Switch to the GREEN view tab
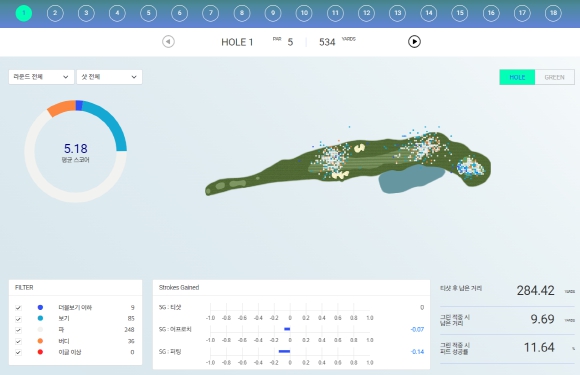The image size is (580, 375). [x=554, y=77]
